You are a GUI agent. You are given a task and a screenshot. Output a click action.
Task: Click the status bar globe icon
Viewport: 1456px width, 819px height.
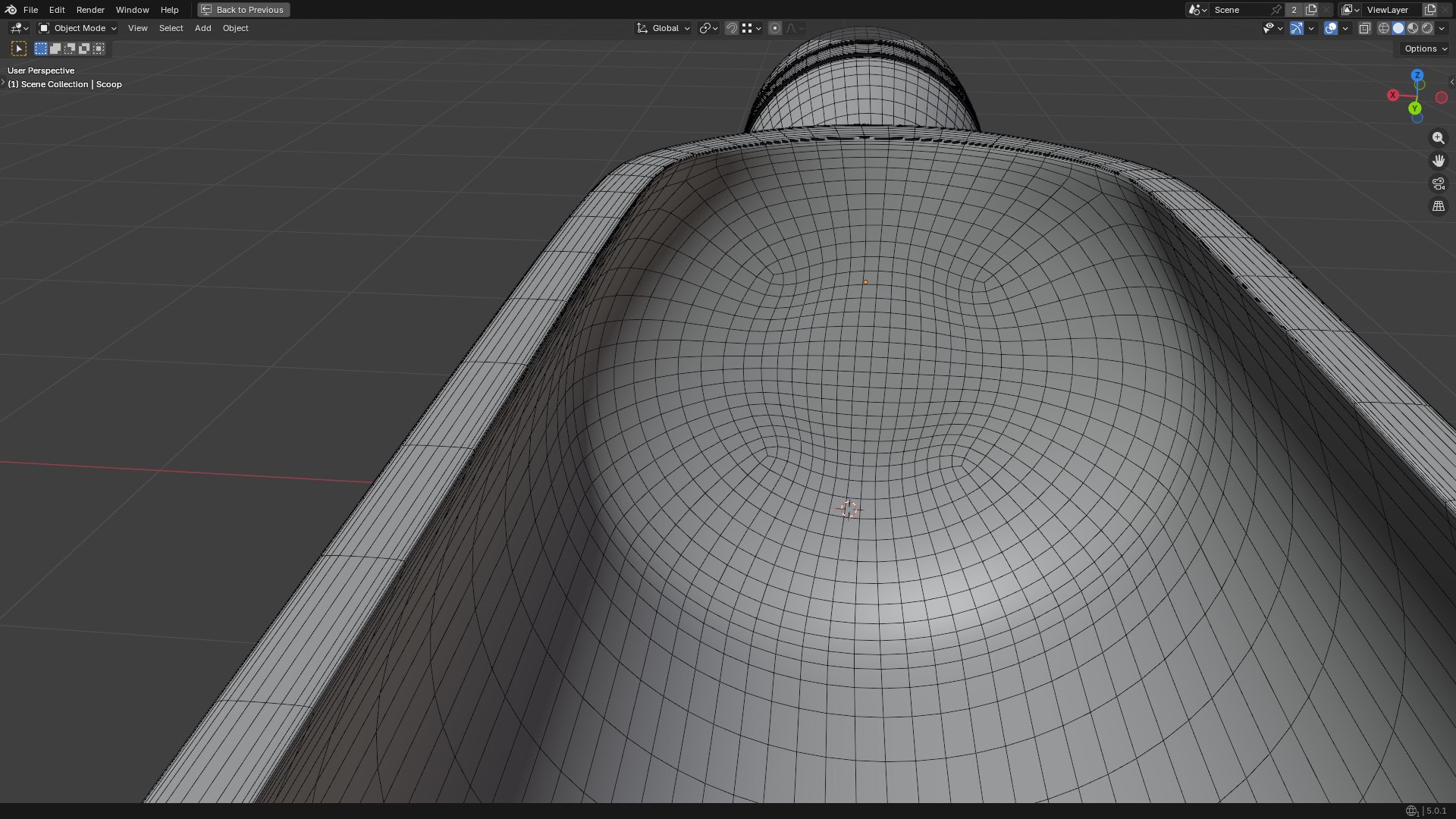tap(1411, 811)
